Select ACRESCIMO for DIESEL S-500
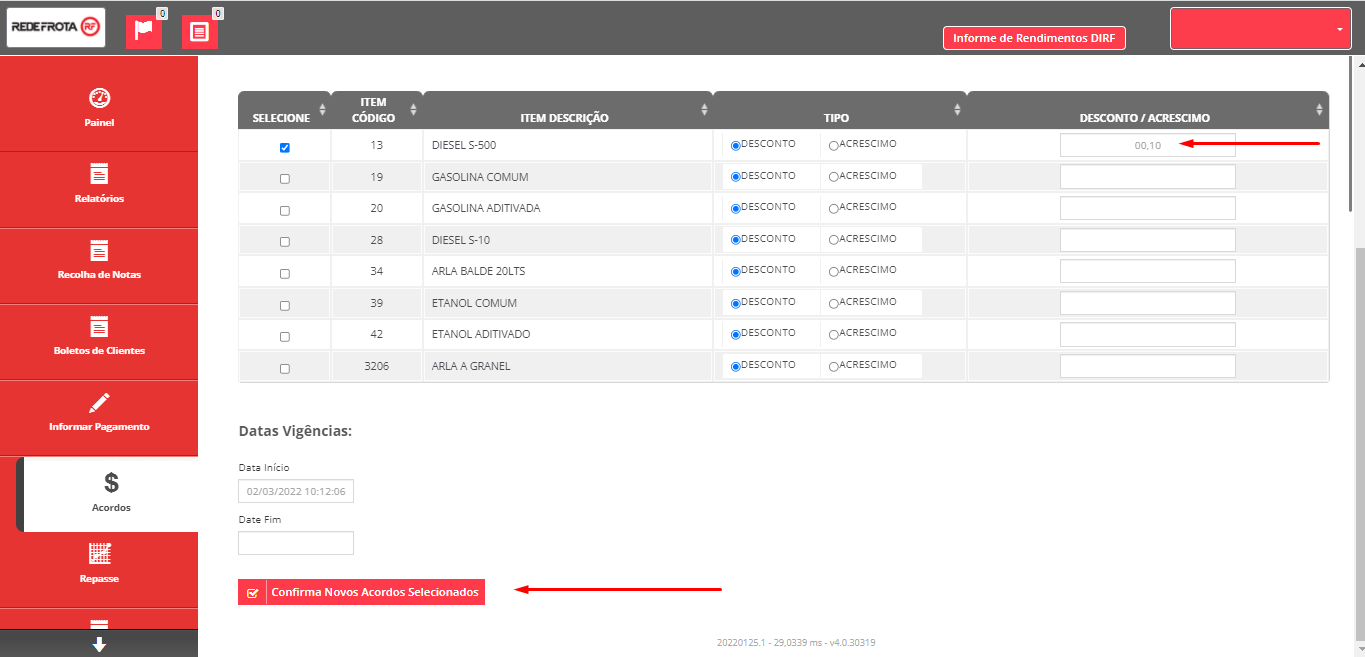Image resolution: width=1365 pixels, height=657 pixels. [834, 145]
